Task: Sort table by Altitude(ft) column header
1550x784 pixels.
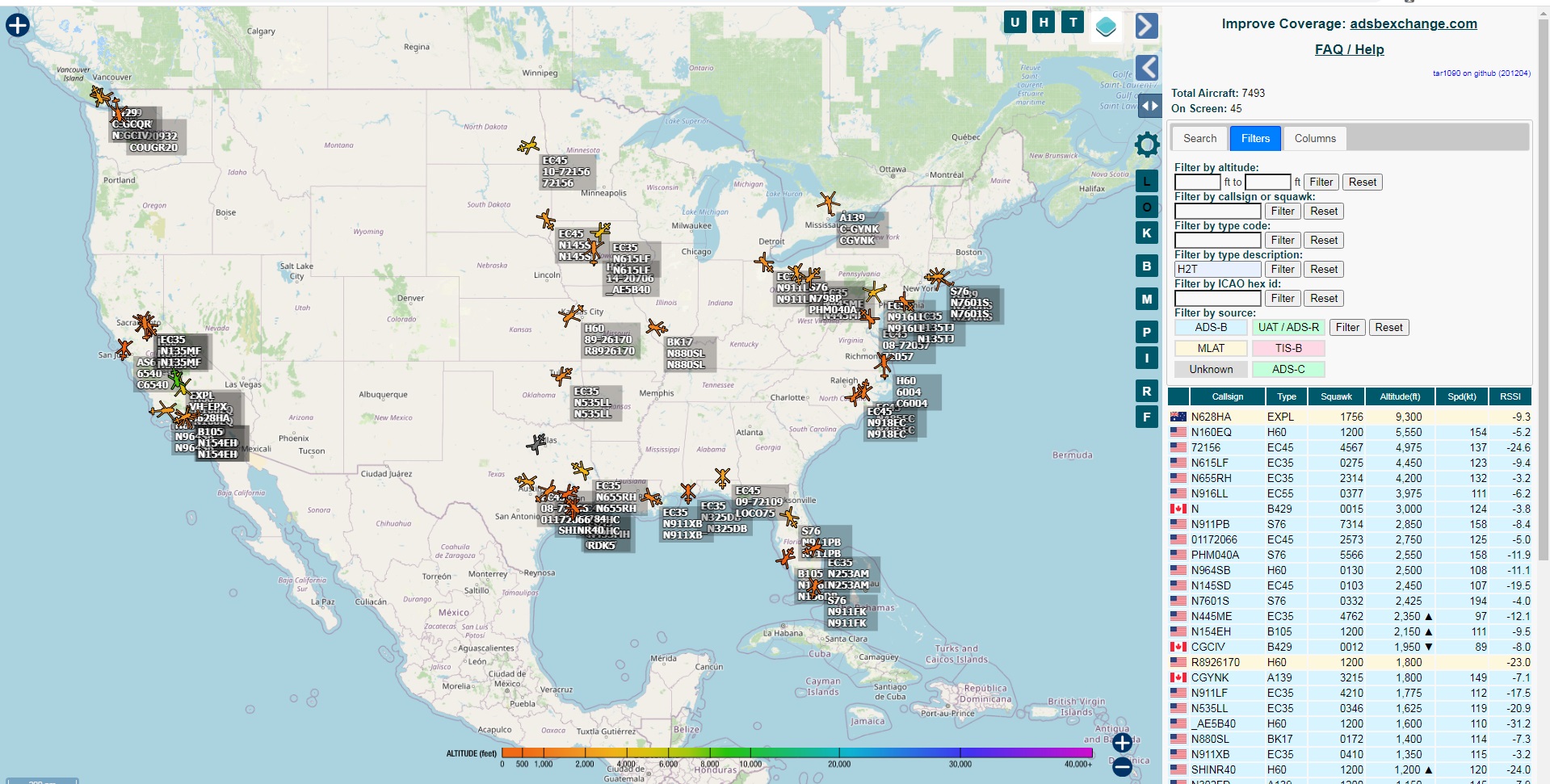Action: [x=1399, y=396]
